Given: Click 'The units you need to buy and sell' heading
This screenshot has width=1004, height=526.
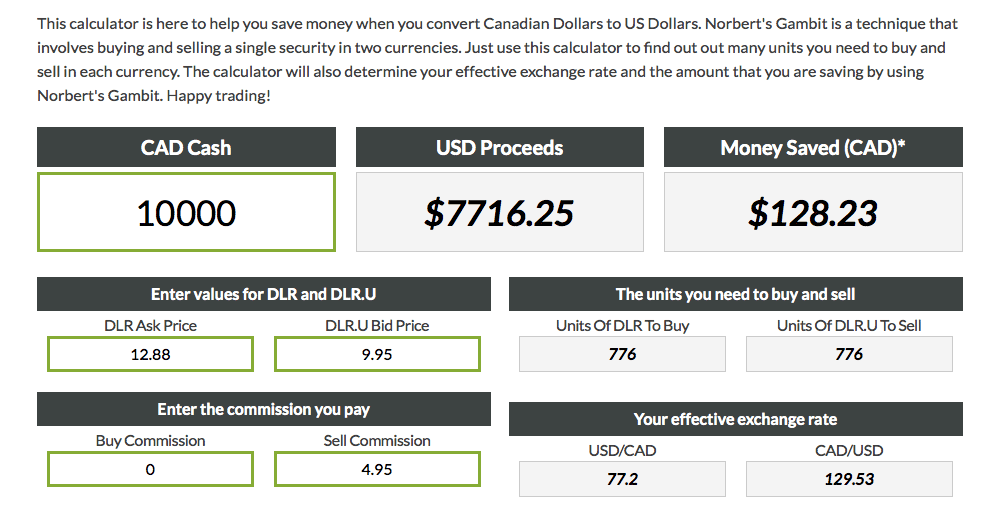Looking at the screenshot, I should pos(735,294).
